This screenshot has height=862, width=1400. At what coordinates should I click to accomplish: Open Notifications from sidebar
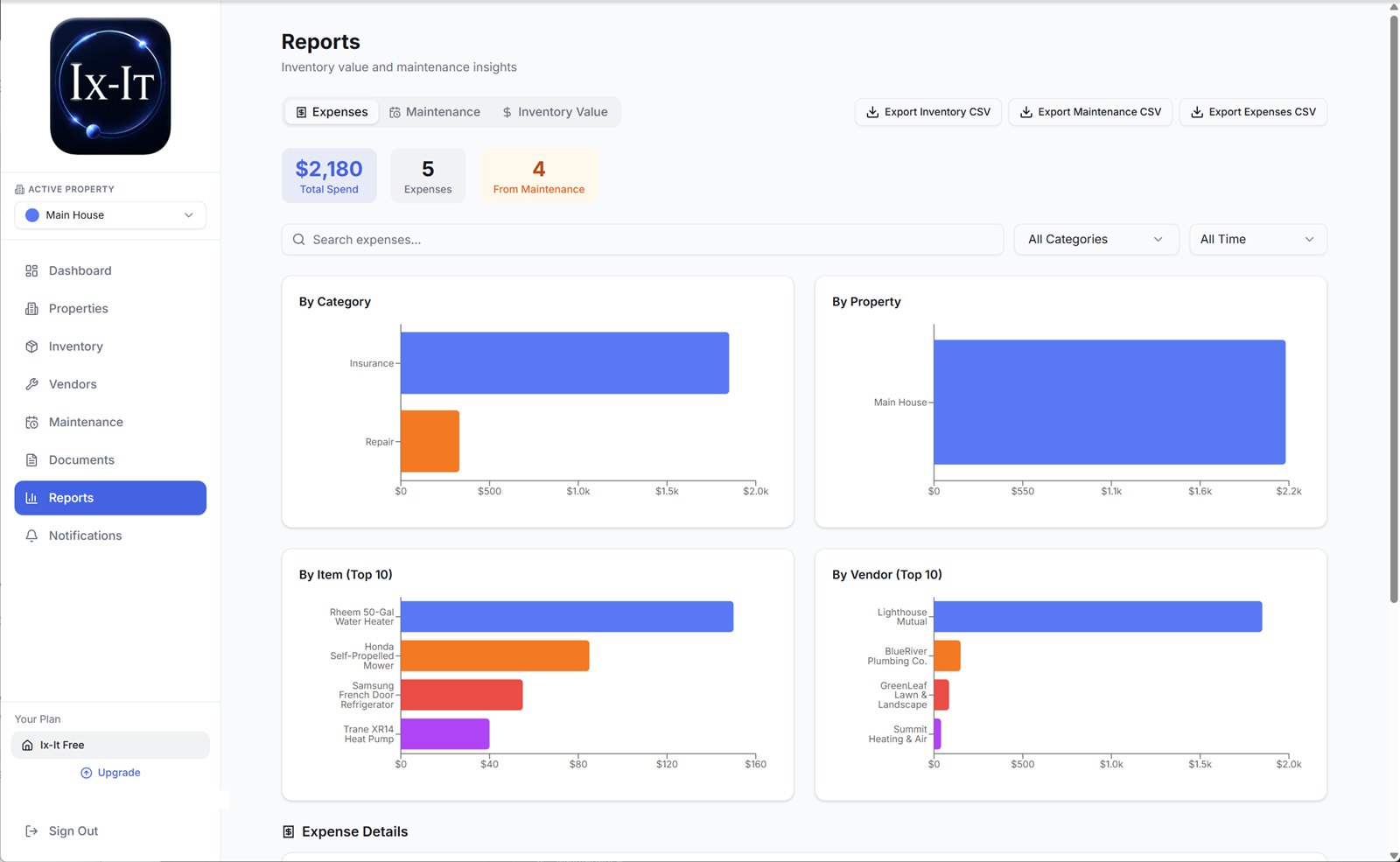coord(110,536)
